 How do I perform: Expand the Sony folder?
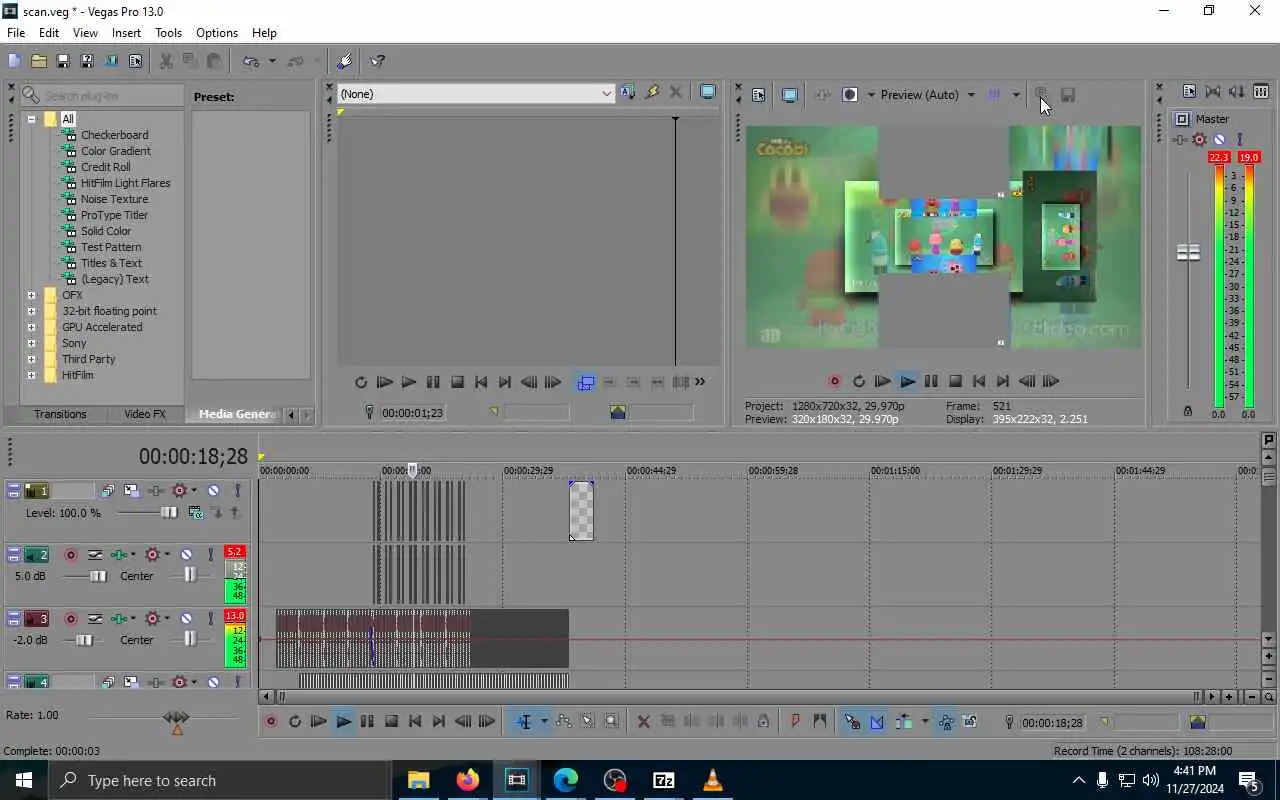(31, 343)
